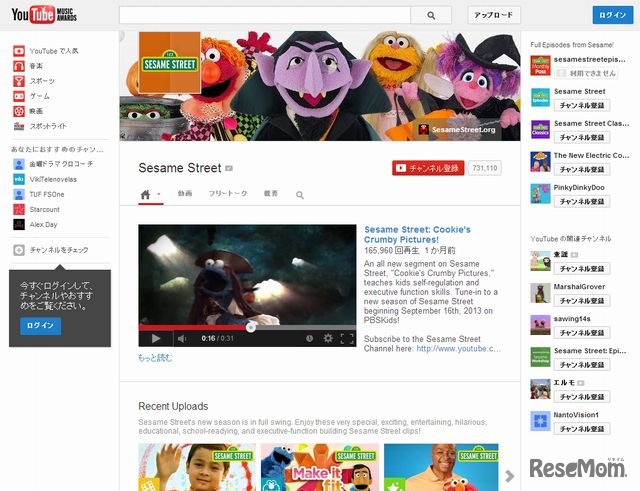Subscribe to the エルモ channel
This screenshot has width=640, height=491.
click(582, 397)
